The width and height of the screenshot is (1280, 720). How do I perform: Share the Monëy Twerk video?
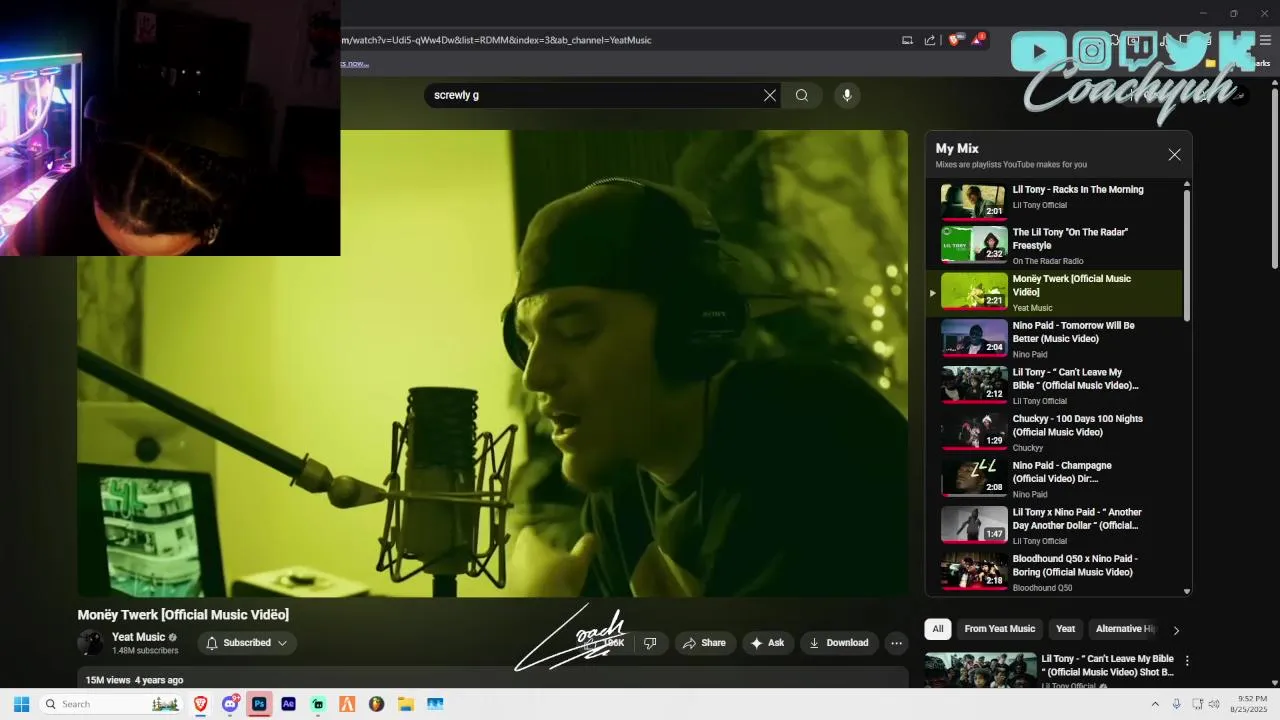click(x=705, y=643)
